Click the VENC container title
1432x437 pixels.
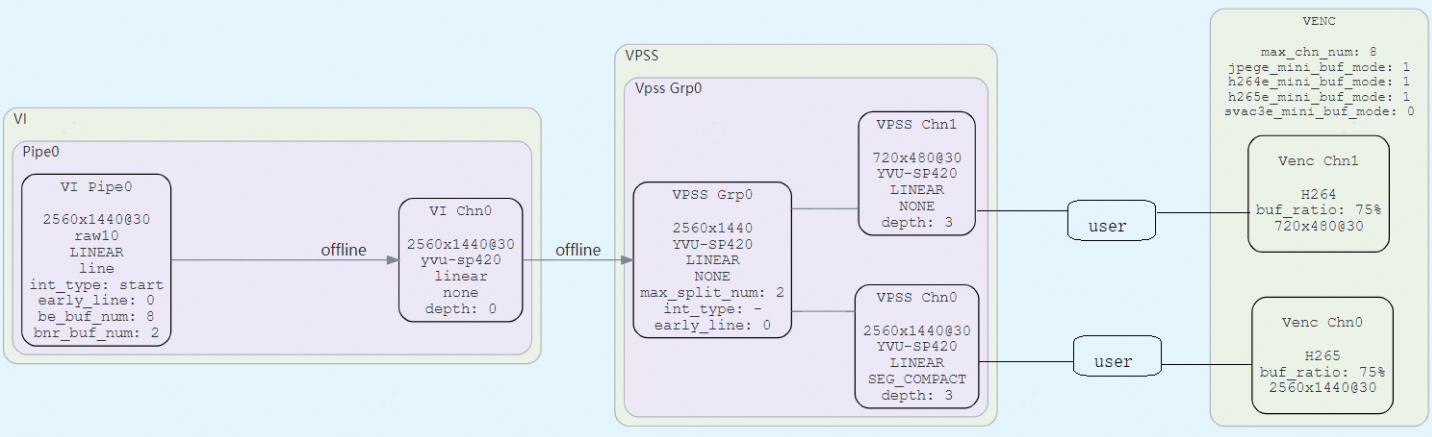[1319, 19]
